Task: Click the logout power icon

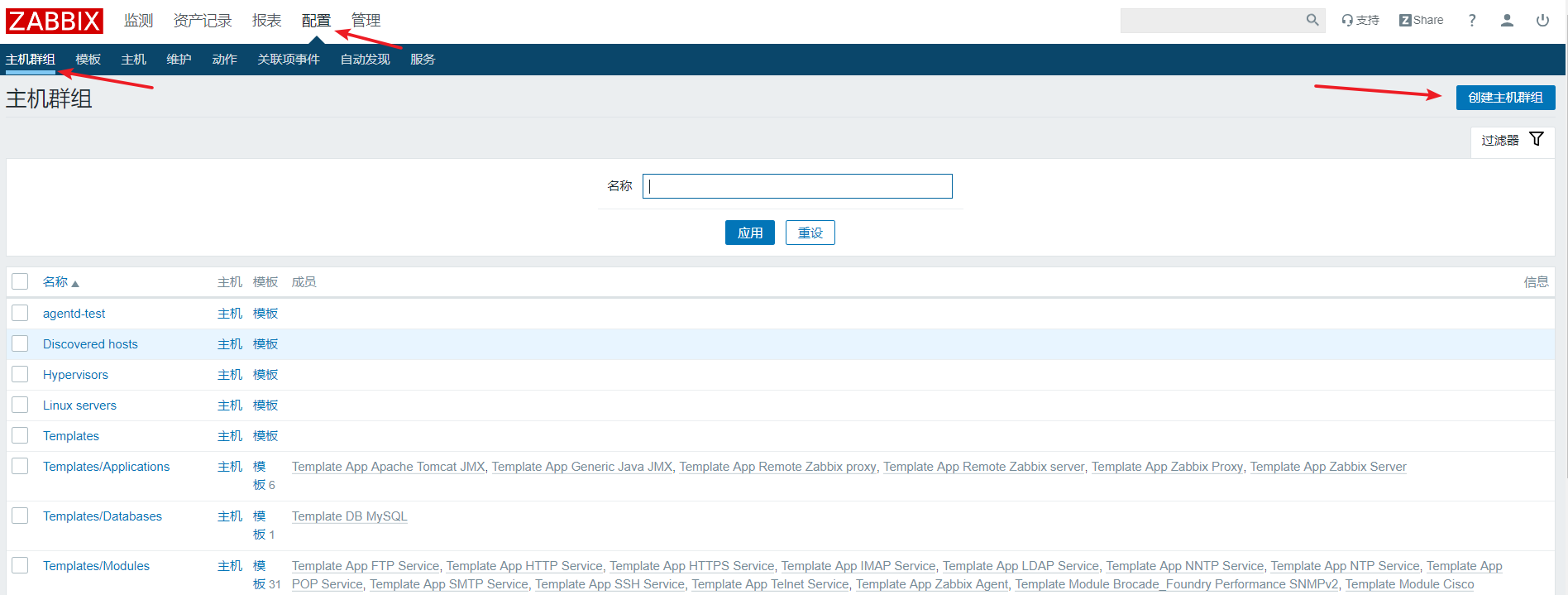Action: [1542, 21]
